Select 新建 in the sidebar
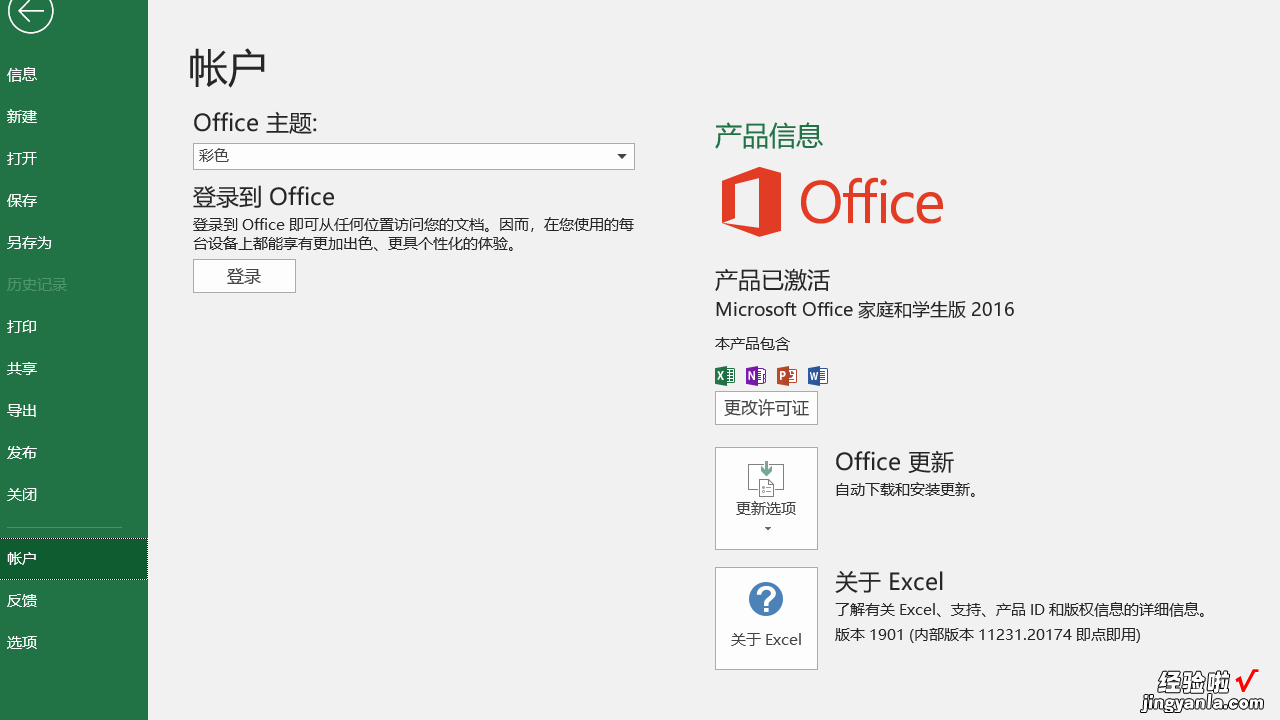The height and width of the screenshot is (720, 1280). pos(74,116)
